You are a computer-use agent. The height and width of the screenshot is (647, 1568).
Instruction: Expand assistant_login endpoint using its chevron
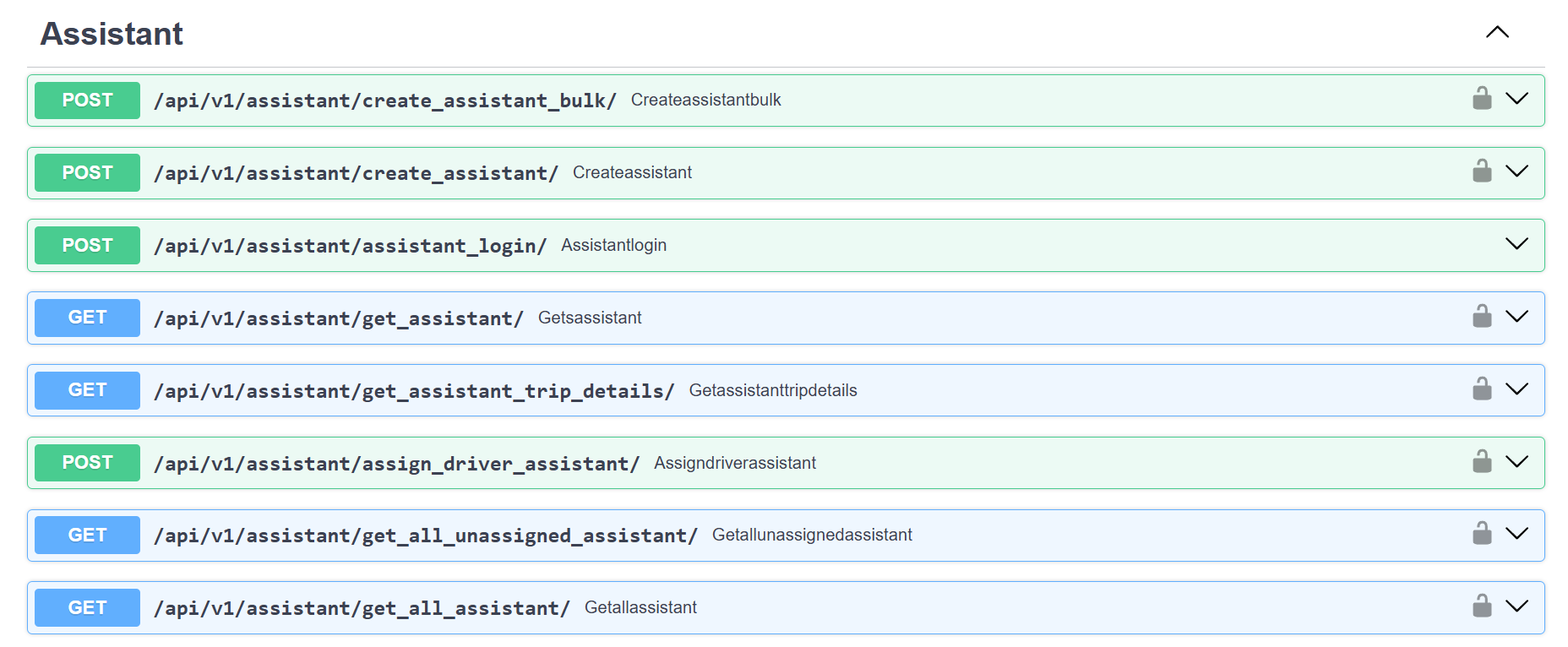1516,244
